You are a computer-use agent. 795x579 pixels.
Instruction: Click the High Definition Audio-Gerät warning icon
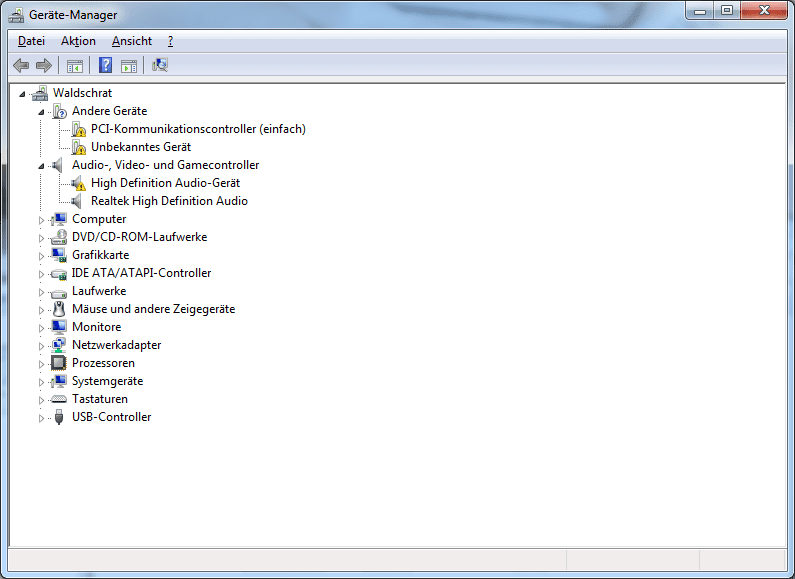pyautogui.click(x=78, y=183)
